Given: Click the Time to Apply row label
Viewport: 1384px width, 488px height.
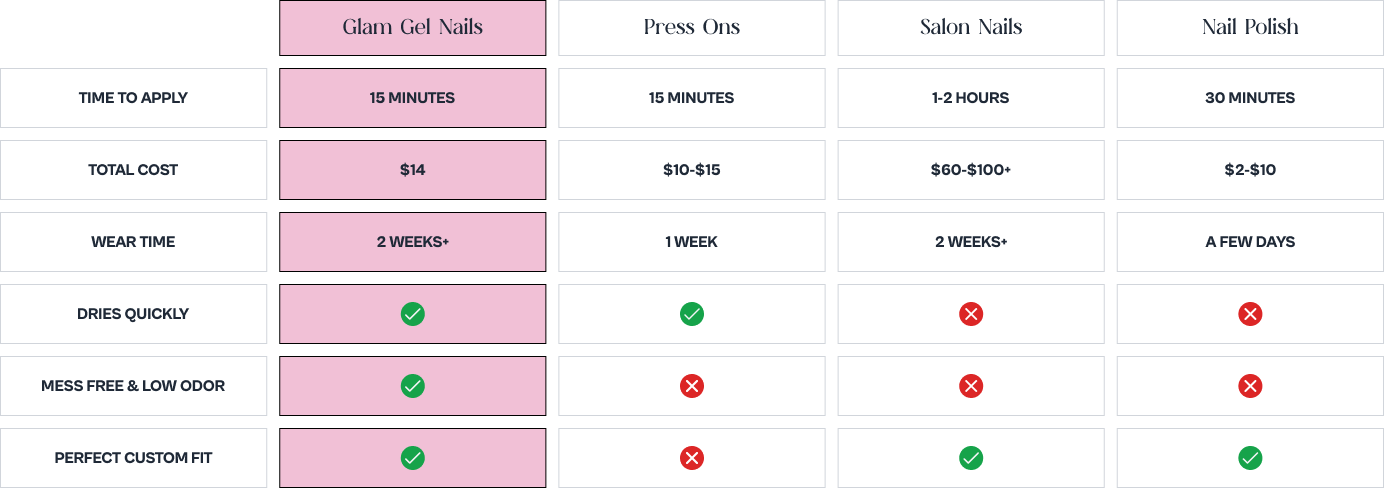Looking at the screenshot, I should [133, 98].
